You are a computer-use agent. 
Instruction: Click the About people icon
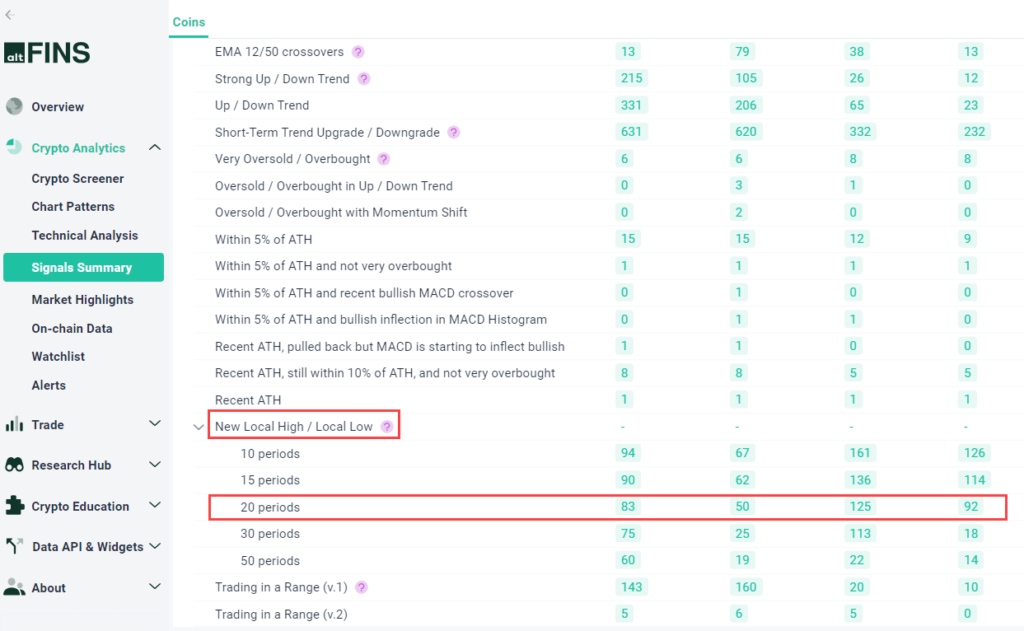[14, 588]
